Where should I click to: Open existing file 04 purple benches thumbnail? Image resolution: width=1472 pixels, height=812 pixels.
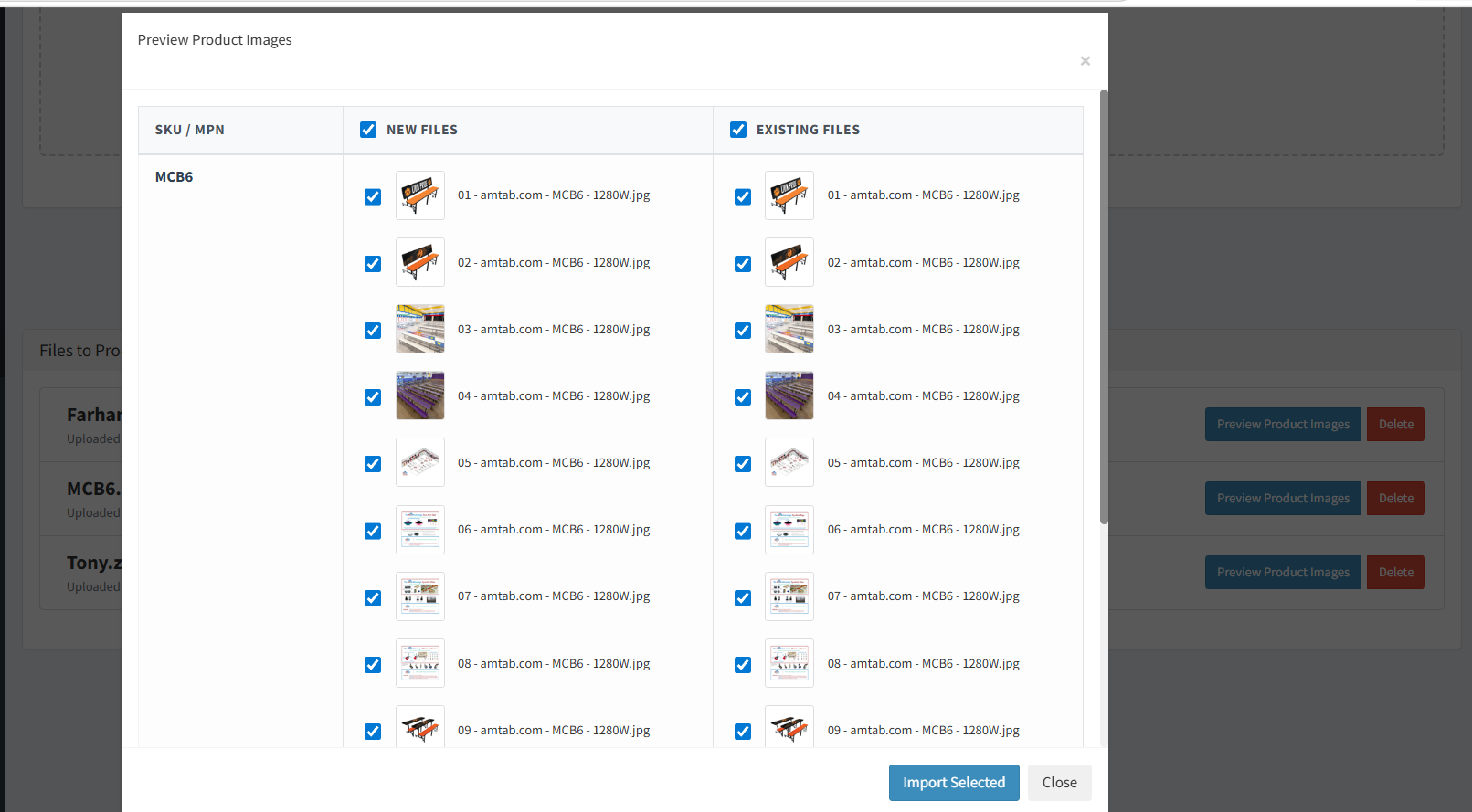click(789, 395)
